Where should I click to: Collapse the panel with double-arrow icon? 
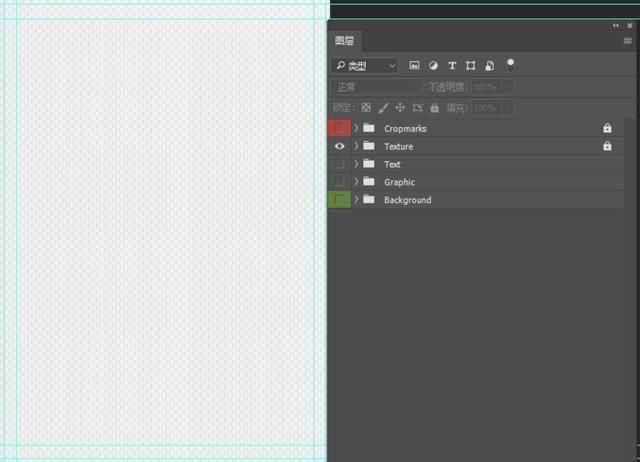click(x=616, y=26)
